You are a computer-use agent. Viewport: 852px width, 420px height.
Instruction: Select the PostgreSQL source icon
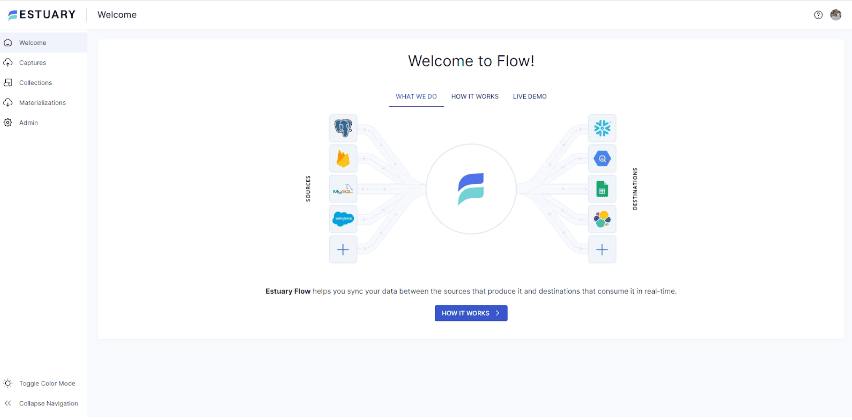[343, 128]
